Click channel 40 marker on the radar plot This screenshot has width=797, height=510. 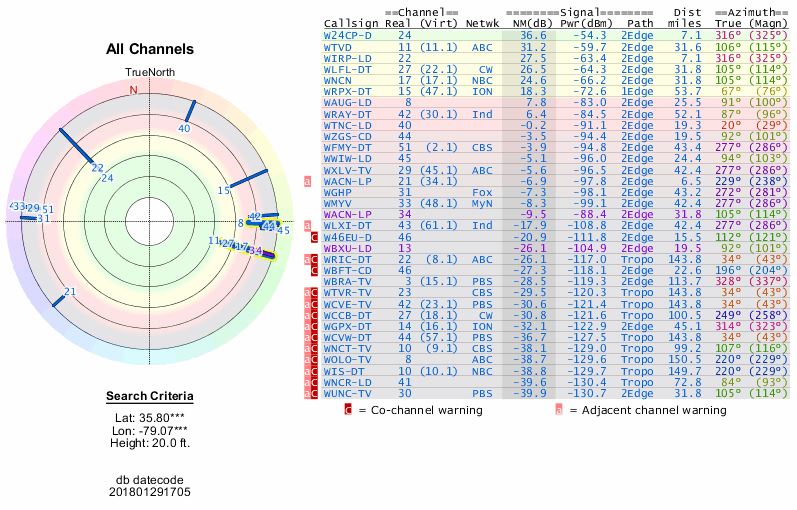pos(184,128)
